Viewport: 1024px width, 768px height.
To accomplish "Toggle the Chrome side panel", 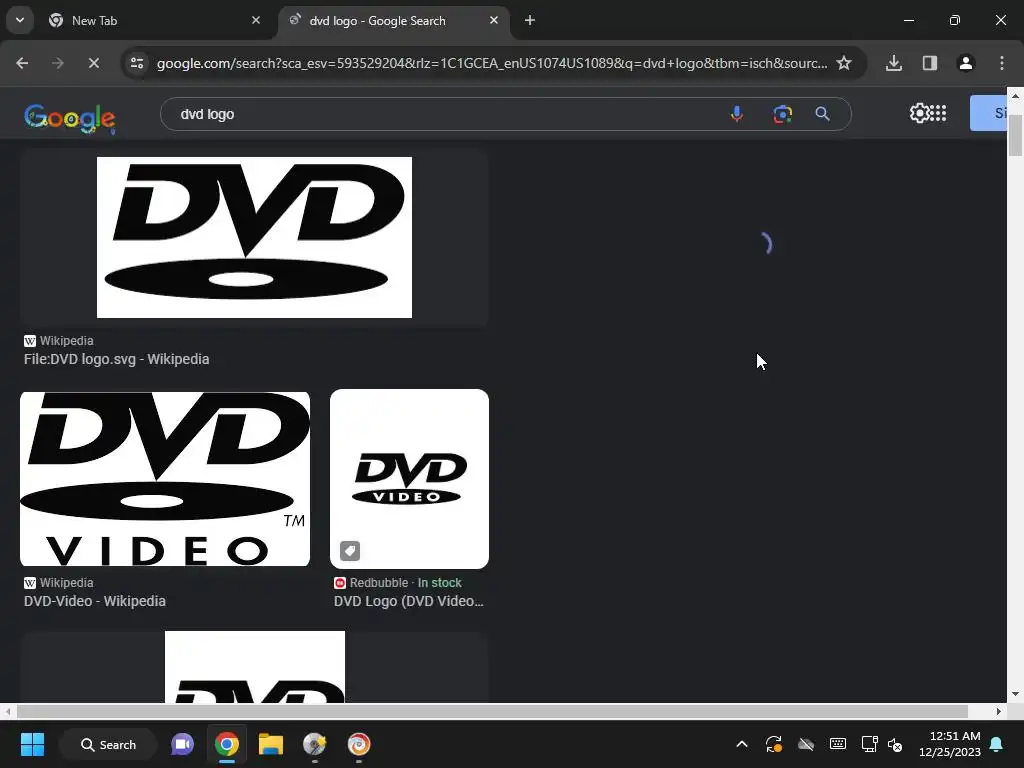I will 930,63.
